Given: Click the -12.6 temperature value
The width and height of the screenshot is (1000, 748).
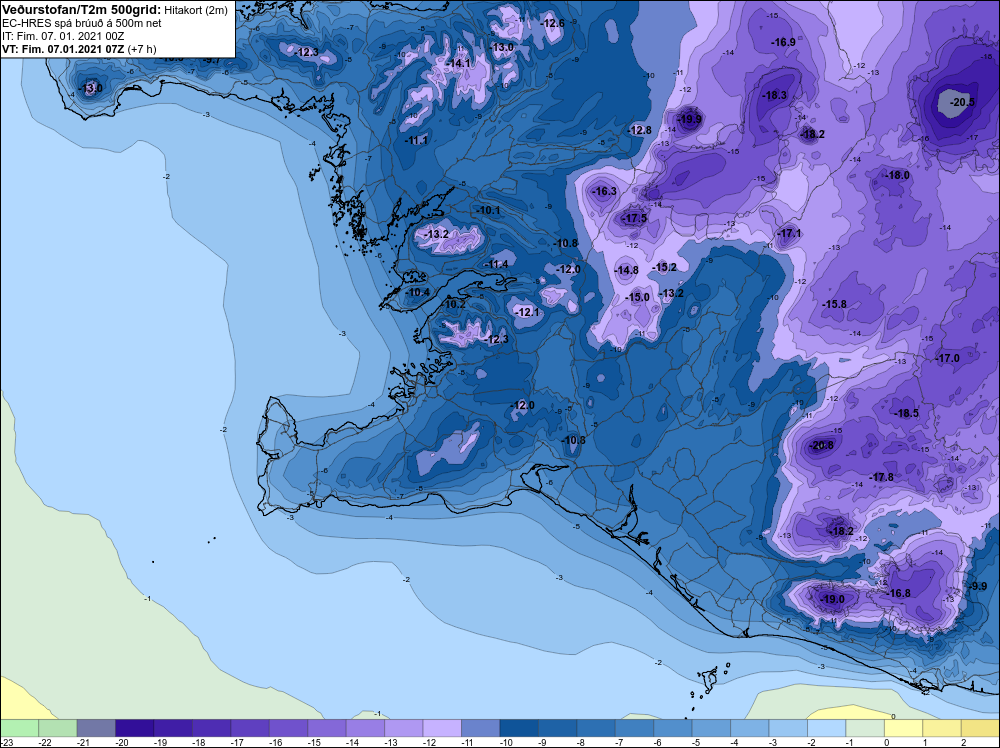Looking at the screenshot, I should pos(552,24).
